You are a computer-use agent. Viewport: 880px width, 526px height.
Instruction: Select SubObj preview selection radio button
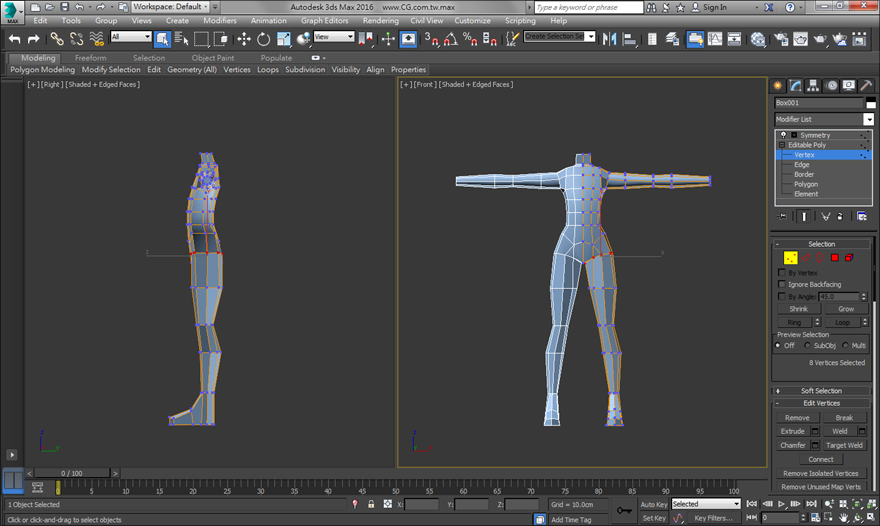click(x=806, y=345)
